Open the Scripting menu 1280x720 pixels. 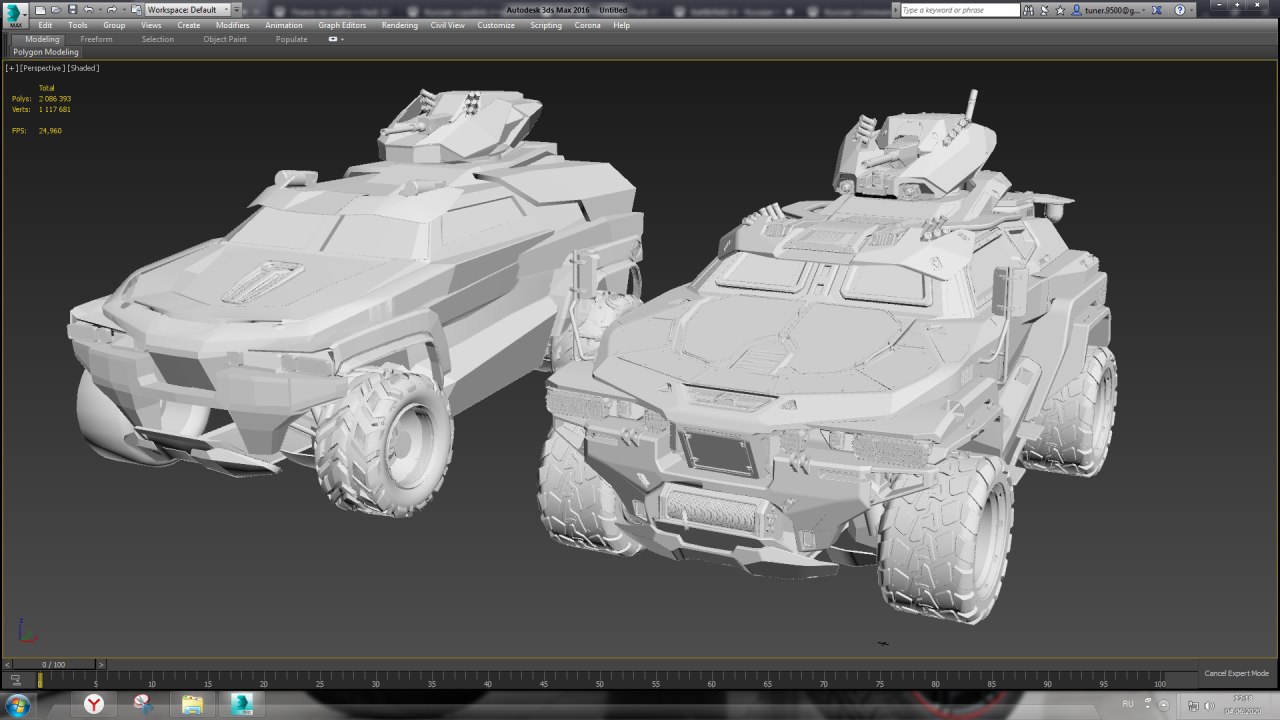coord(546,25)
